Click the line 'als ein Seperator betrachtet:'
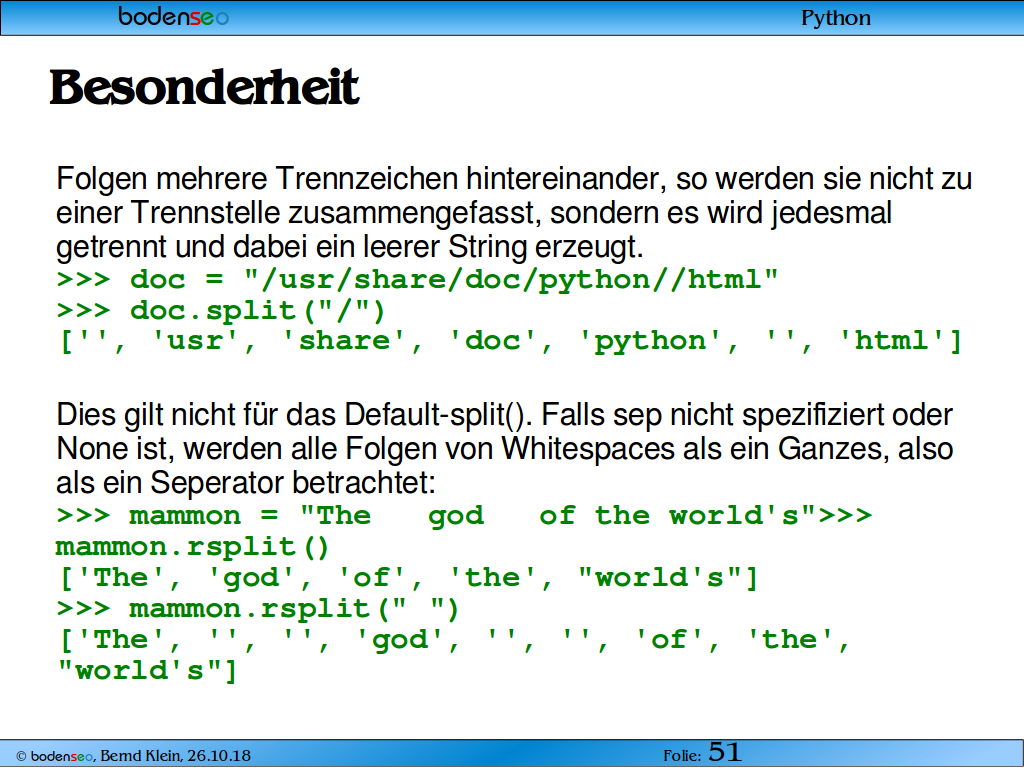1024x768 pixels. point(246,483)
